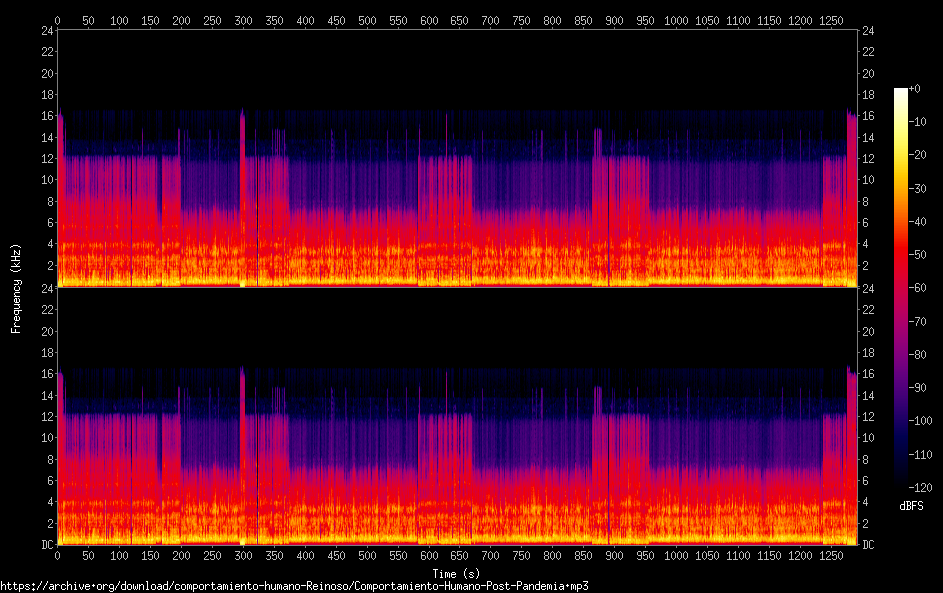The width and height of the screenshot is (943, 593).
Task: Click the 'DC' label on the right axis
Action: (x=868, y=544)
